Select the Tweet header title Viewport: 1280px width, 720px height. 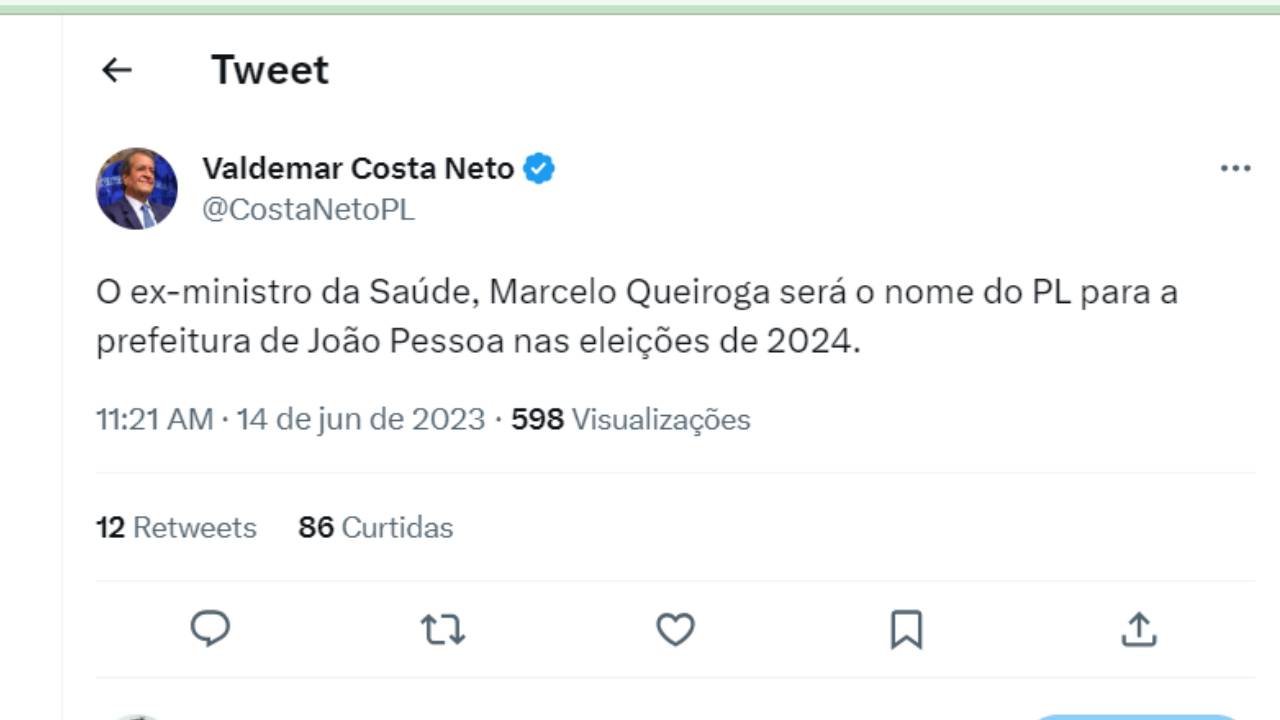click(x=268, y=69)
